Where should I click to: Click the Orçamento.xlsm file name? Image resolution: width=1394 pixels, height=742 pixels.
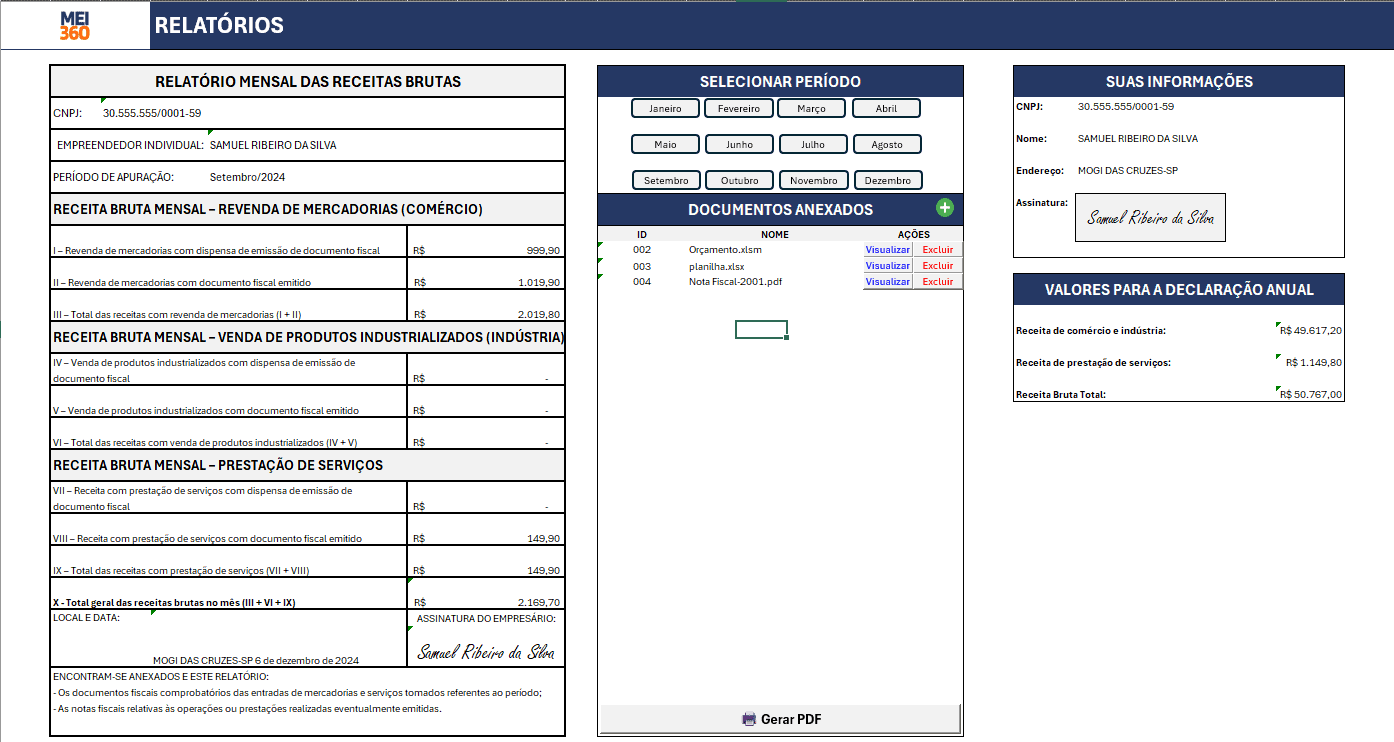point(725,250)
